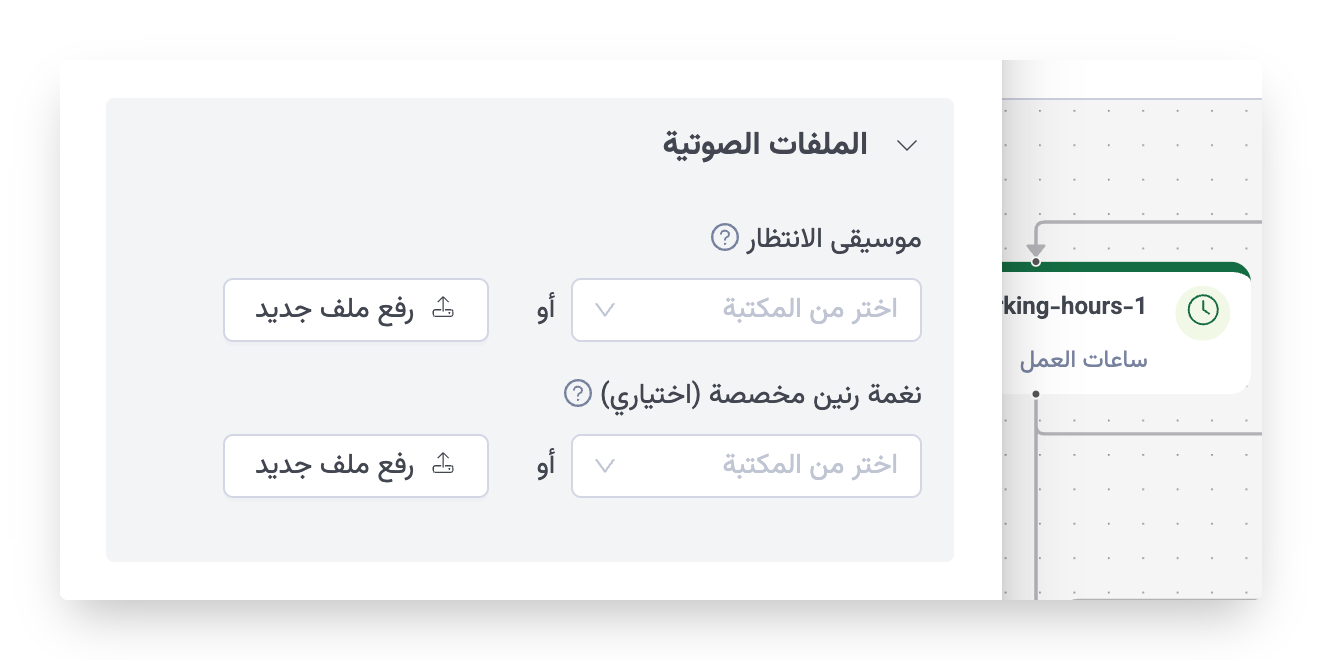Click رفع ملف جديد for custom ringtone

pyautogui.click(x=356, y=466)
